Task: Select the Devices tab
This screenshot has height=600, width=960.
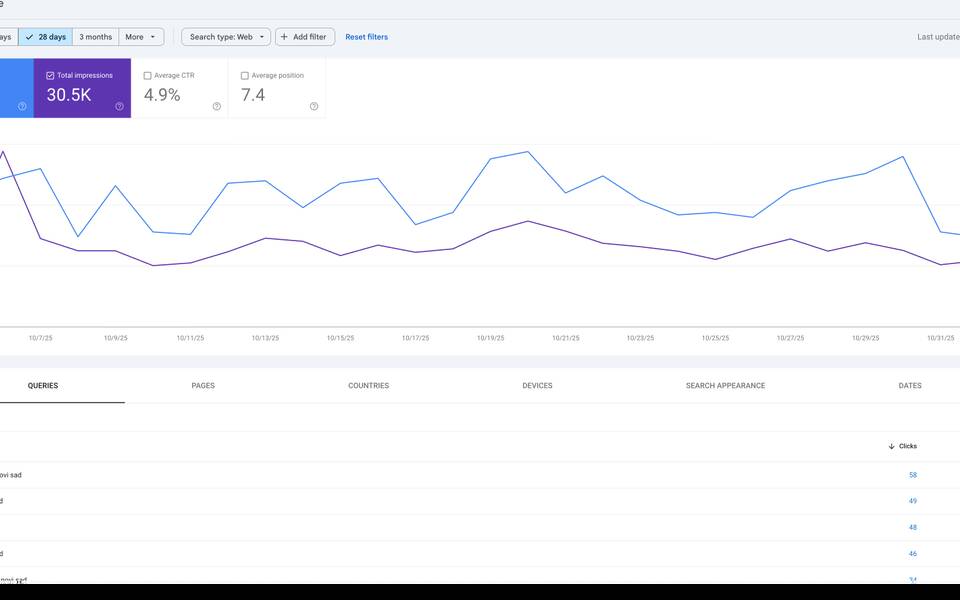Action: pos(537,385)
